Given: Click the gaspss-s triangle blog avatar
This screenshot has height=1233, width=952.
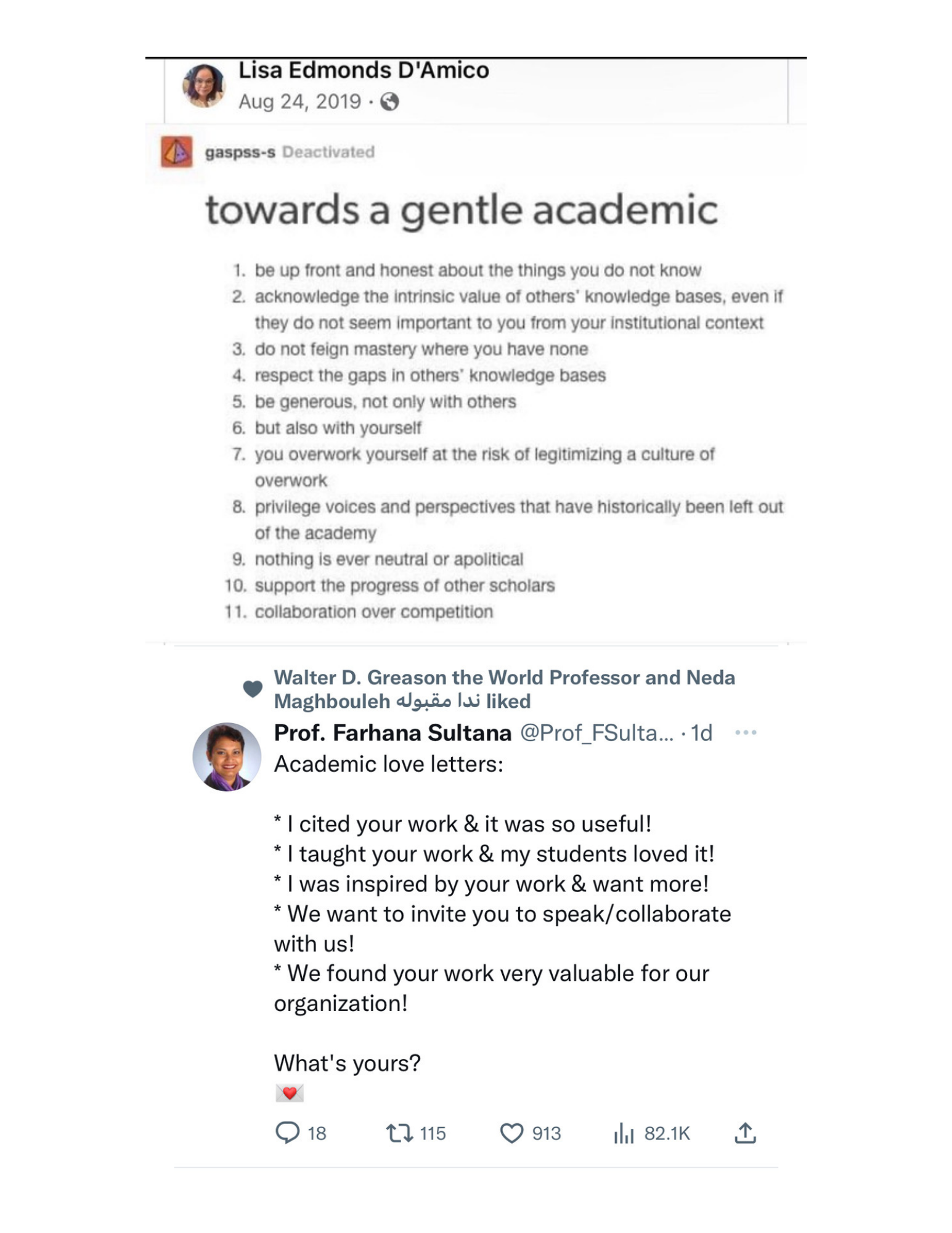Looking at the screenshot, I should (177, 152).
